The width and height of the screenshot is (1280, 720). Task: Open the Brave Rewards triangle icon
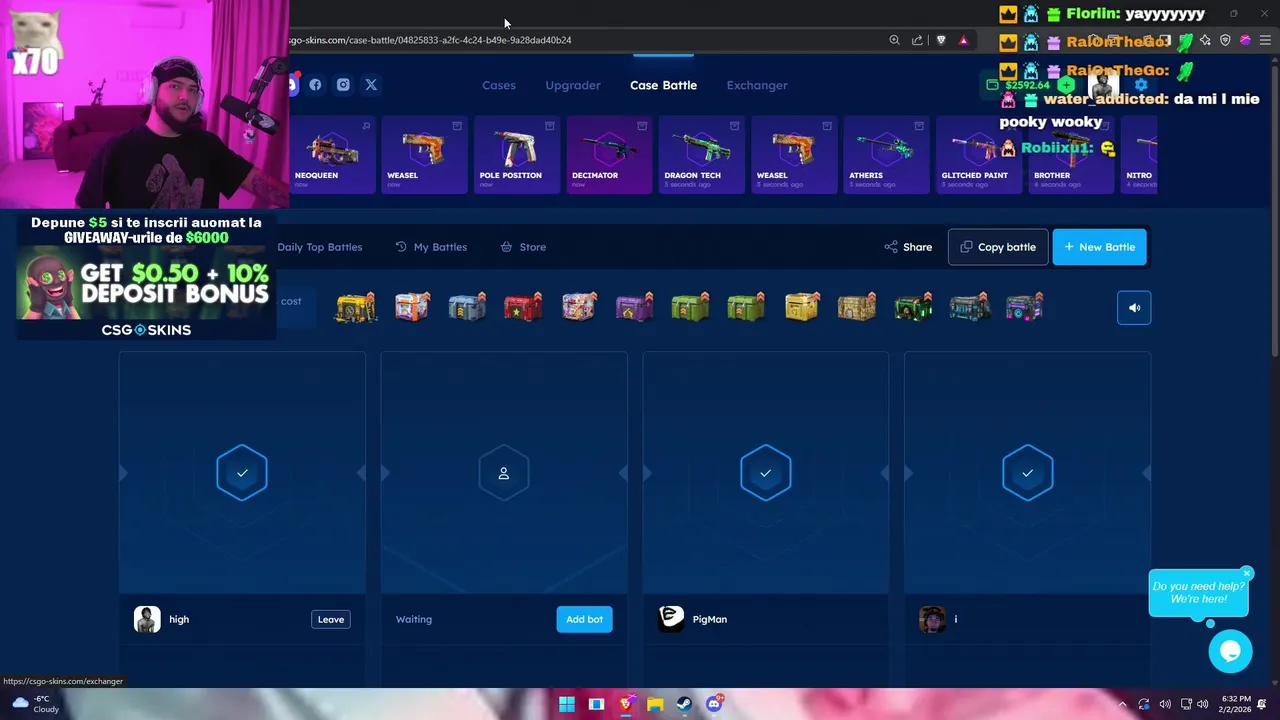click(x=963, y=40)
